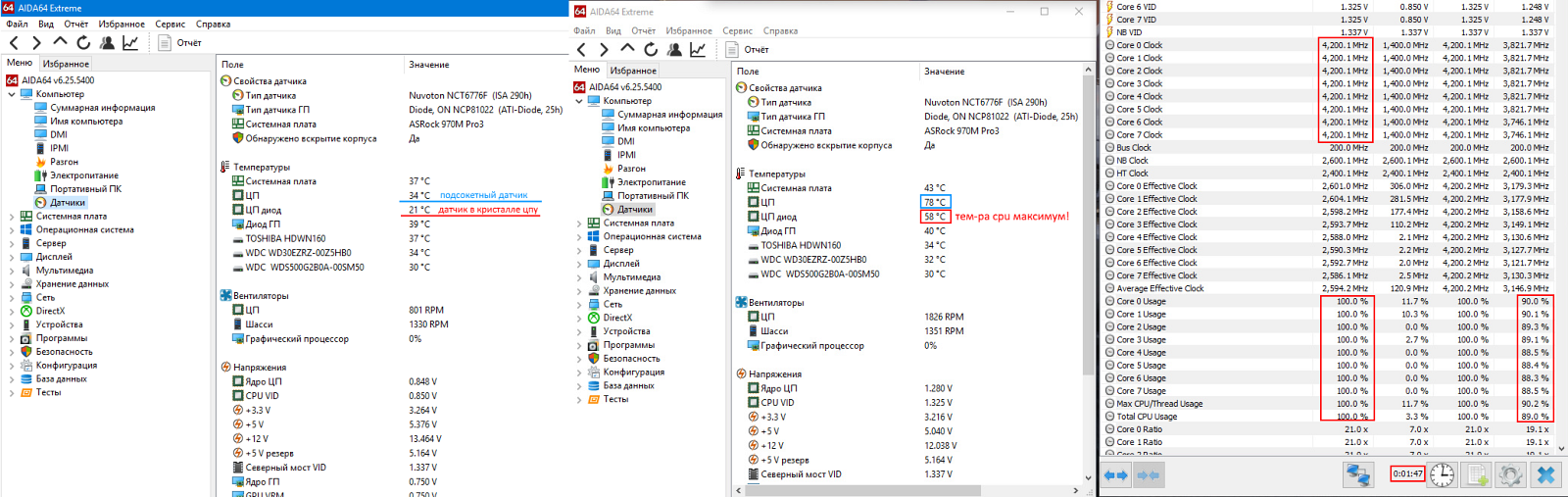Select Датчики in left AIDA64 tree
Image resolution: width=1568 pixels, height=497 pixels.
click(x=60, y=203)
